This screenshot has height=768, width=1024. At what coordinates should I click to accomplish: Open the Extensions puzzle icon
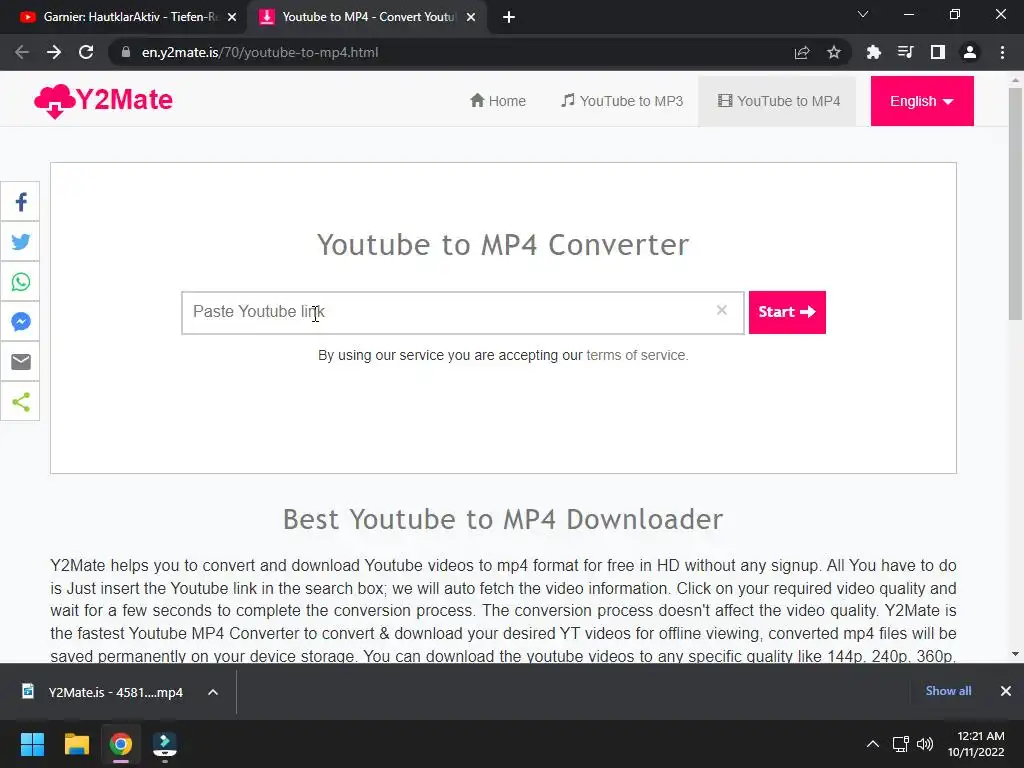coord(873,52)
